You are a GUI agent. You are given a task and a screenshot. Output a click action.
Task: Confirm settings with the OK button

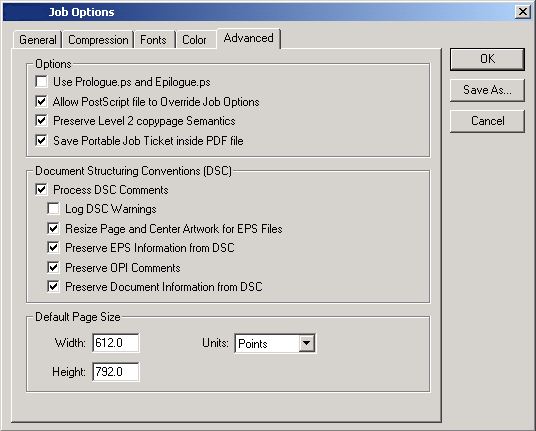coord(487,59)
